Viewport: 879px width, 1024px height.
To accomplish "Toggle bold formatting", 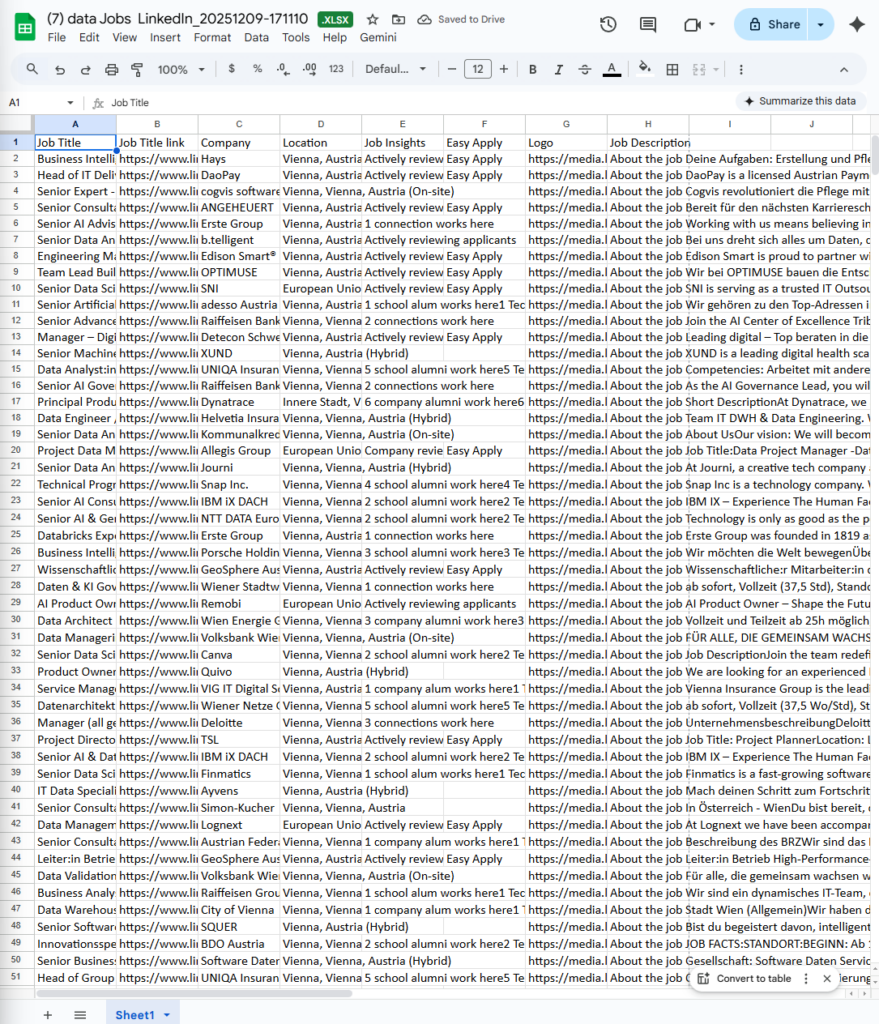I will click(x=530, y=69).
